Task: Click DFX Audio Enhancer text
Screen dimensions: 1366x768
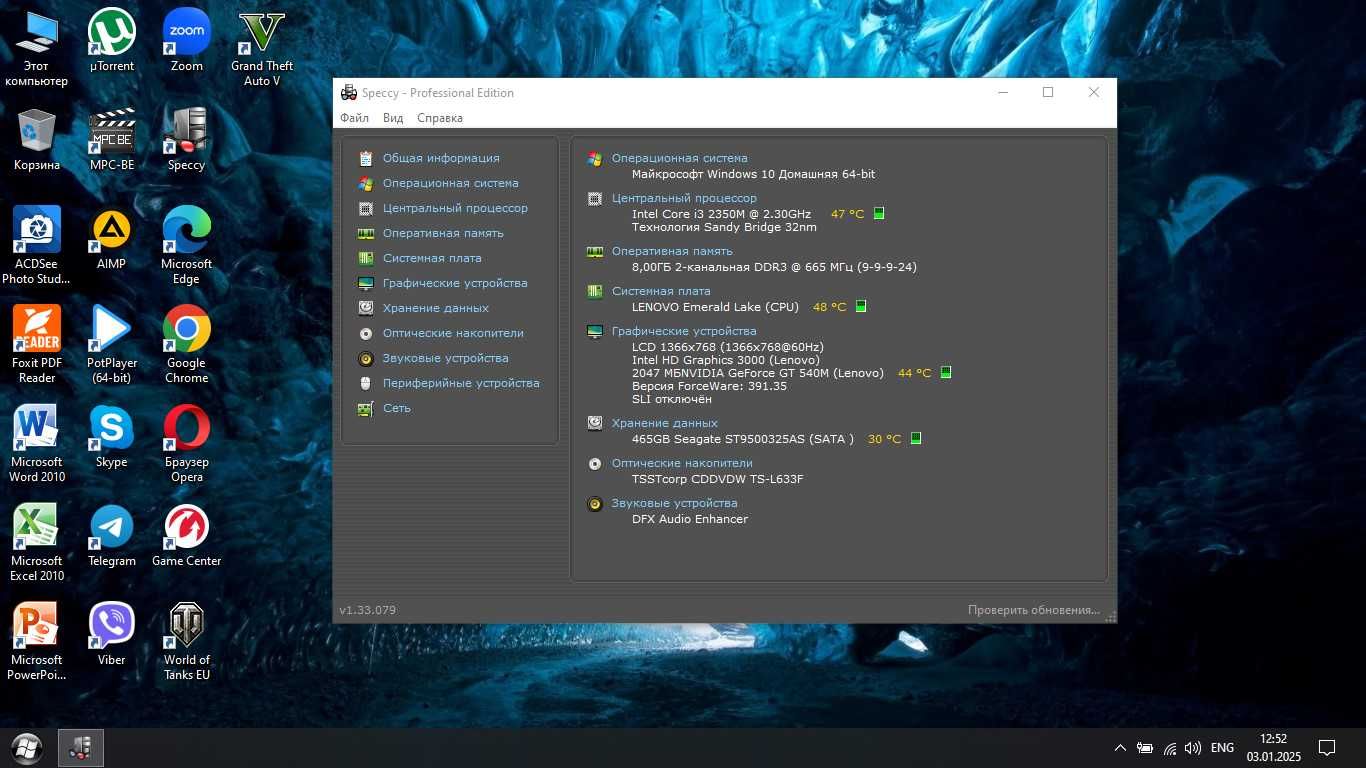Action: pos(690,519)
